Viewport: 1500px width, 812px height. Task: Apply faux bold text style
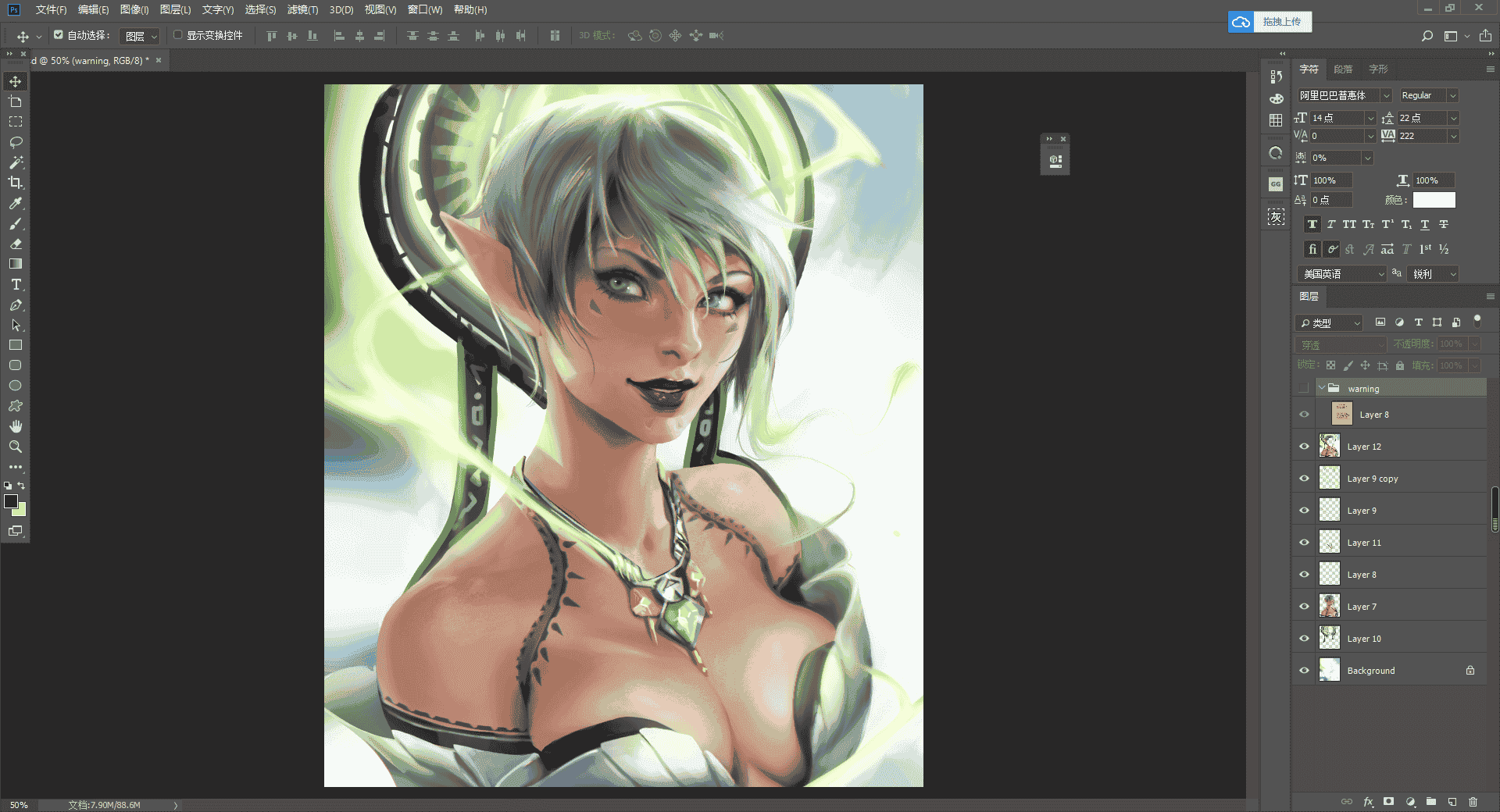[x=1312, y=225]
